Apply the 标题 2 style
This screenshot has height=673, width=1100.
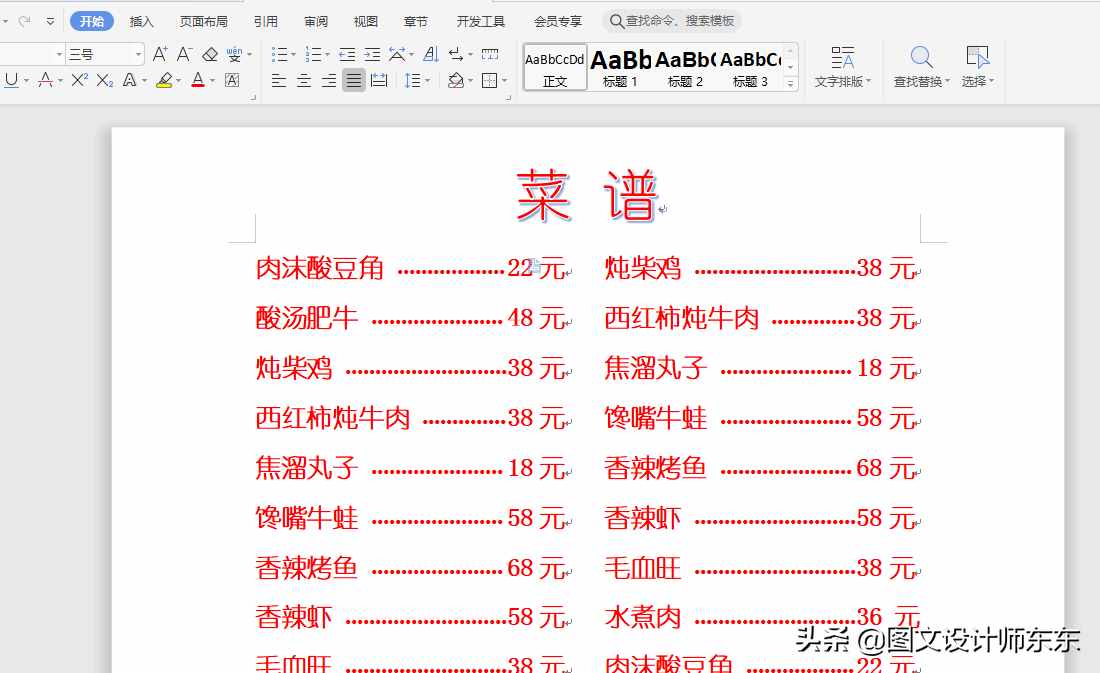point(685,68)
